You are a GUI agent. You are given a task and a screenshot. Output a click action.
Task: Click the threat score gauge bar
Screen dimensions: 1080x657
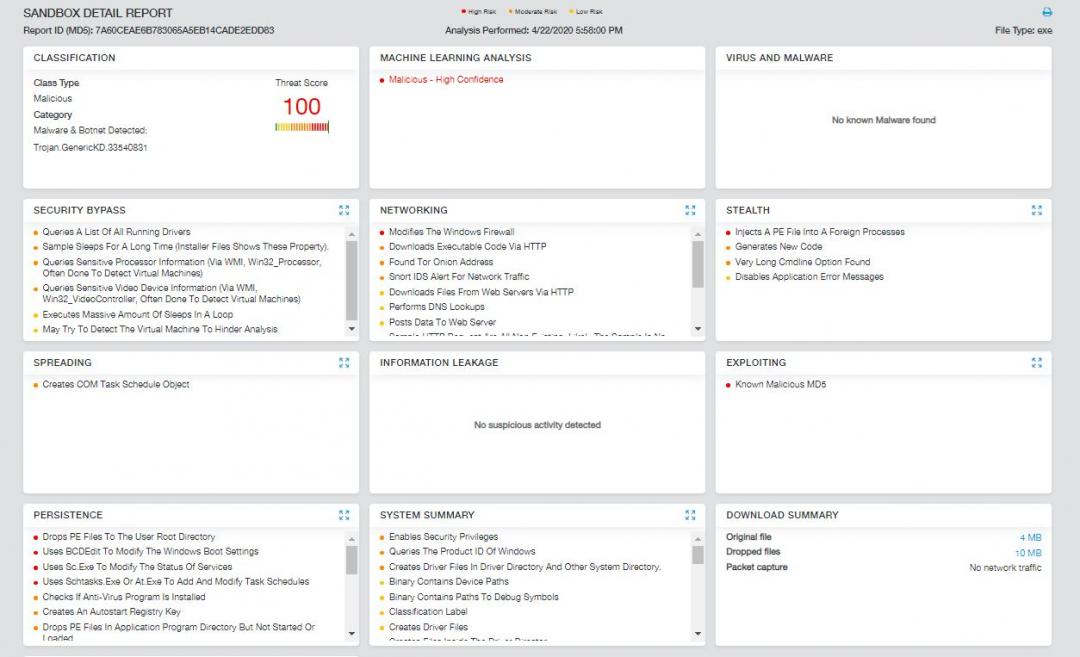(301, 127)
